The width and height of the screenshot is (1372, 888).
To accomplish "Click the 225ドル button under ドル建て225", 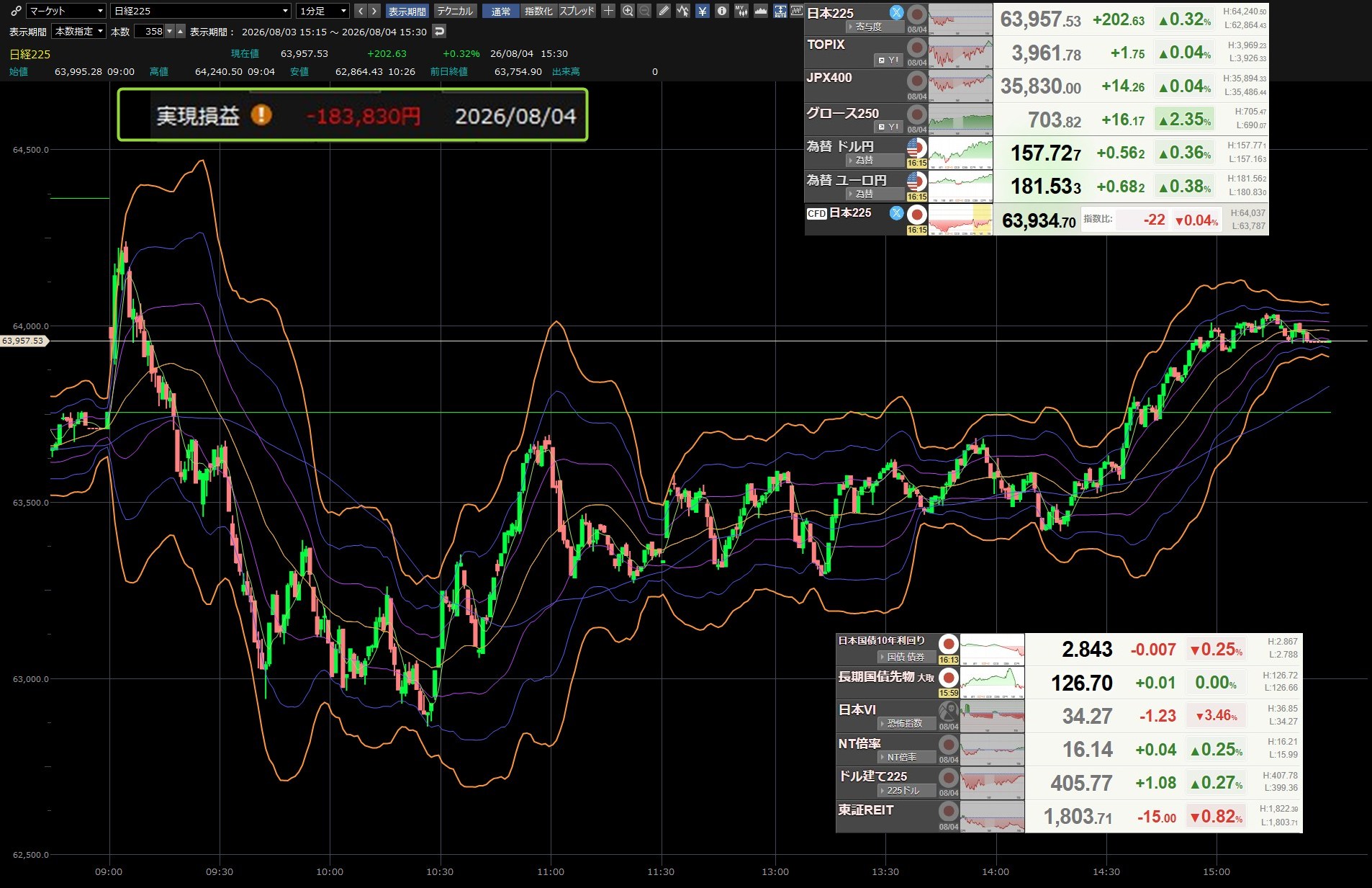I will point(906,790).
